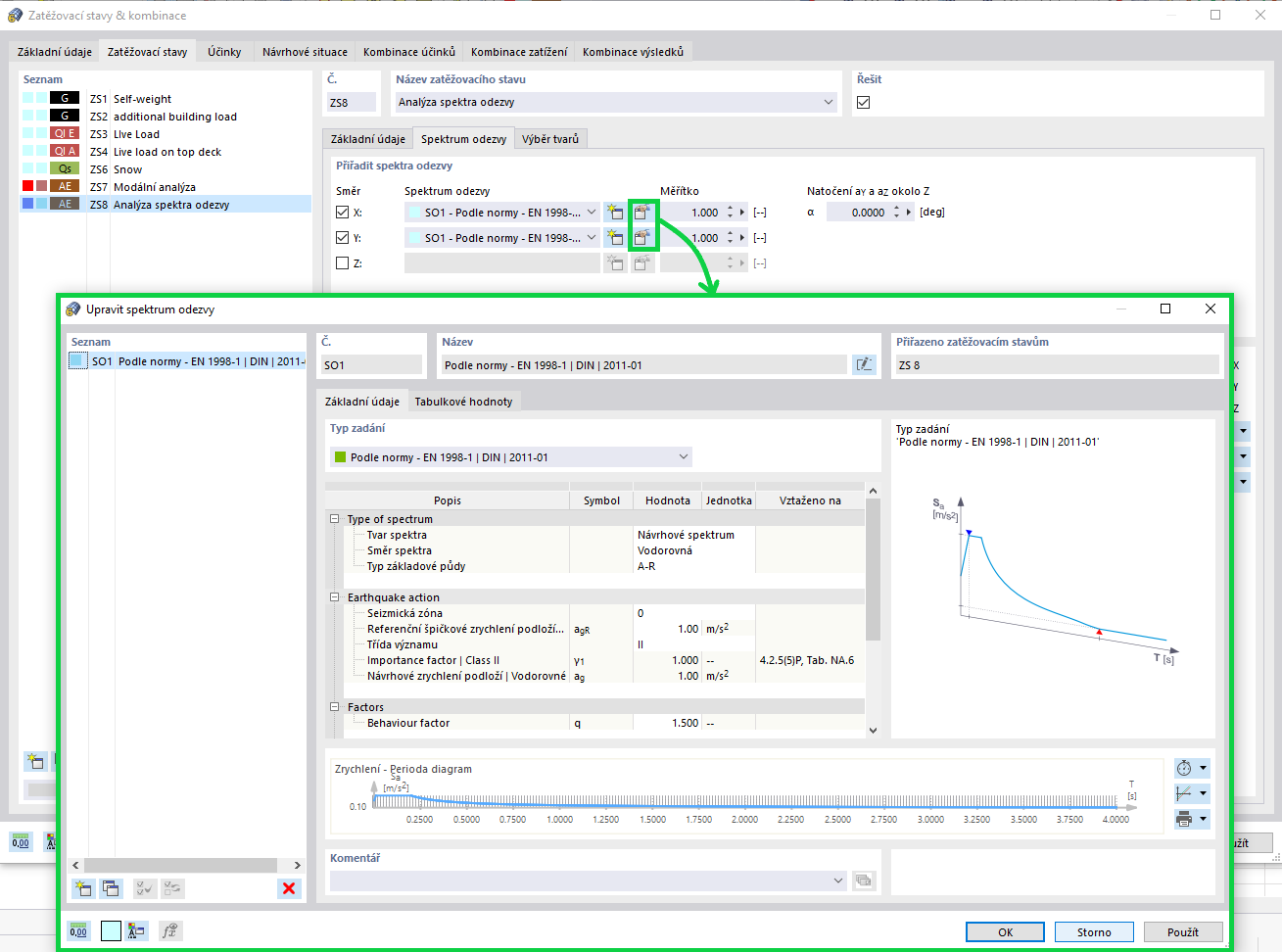Open units and decimals icon in Upravit dialog

coord(78,930)
